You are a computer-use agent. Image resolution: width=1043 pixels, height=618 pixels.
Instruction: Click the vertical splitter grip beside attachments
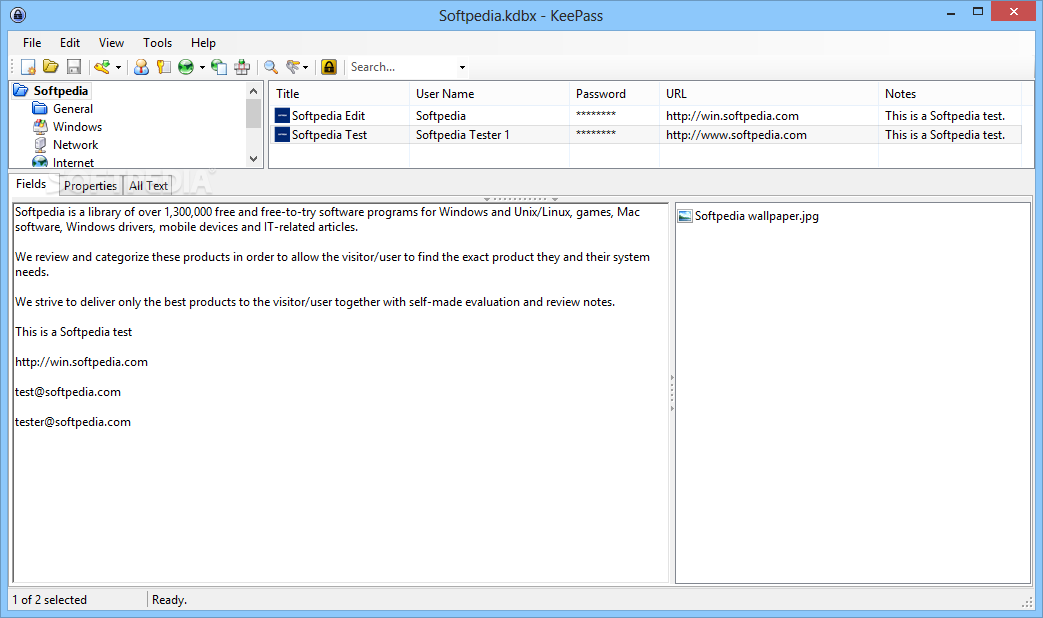click(x=672, y=392)
